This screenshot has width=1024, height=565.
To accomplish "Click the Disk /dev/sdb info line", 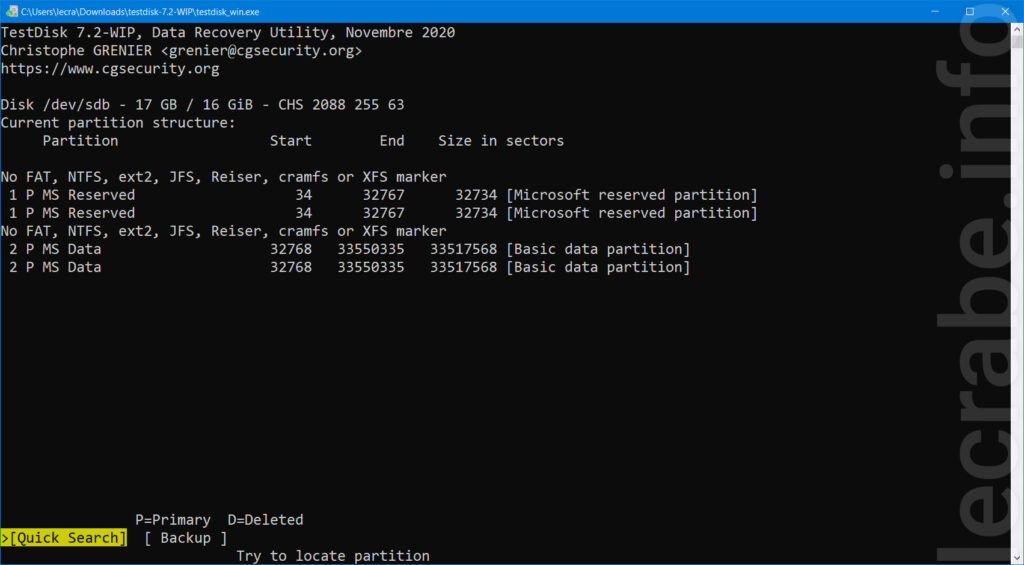I will (x=202, y=105).
